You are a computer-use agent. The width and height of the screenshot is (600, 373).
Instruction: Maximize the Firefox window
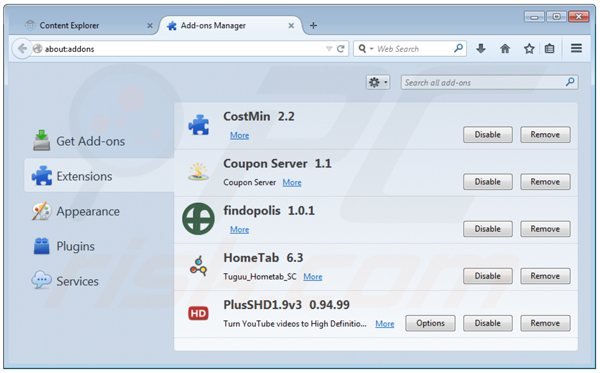pos(556,17)
